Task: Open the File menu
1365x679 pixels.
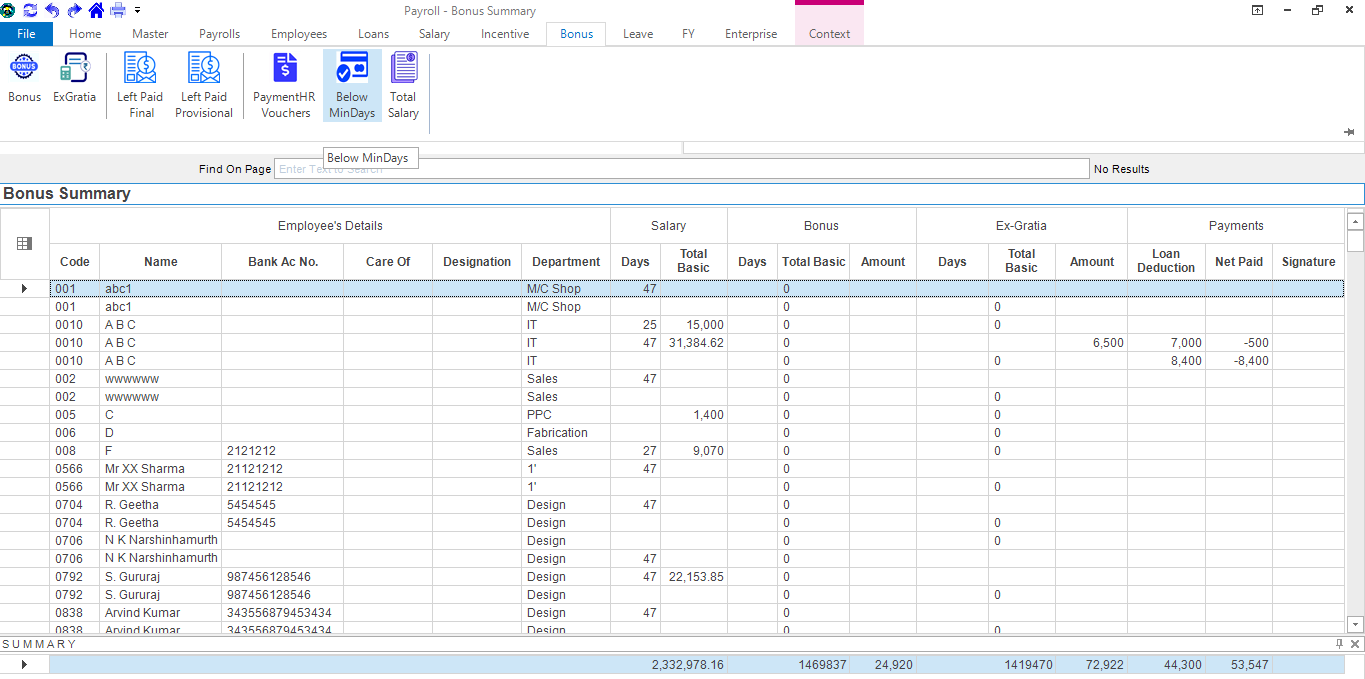Action: [x=26, y=34]
